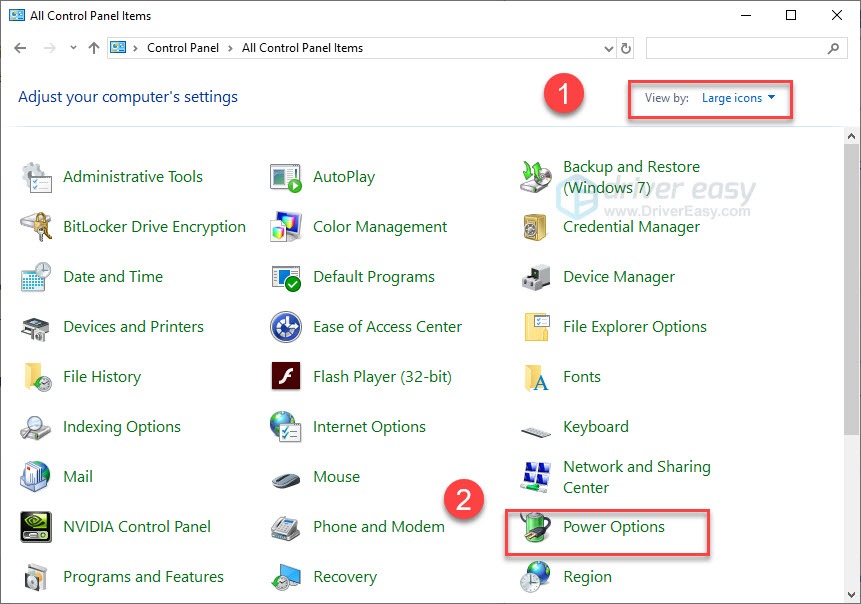This screenshot has height=604, width=861.
Task: Click the Flash Player icon
Action: pyautogui.click(x=286, y=376)
